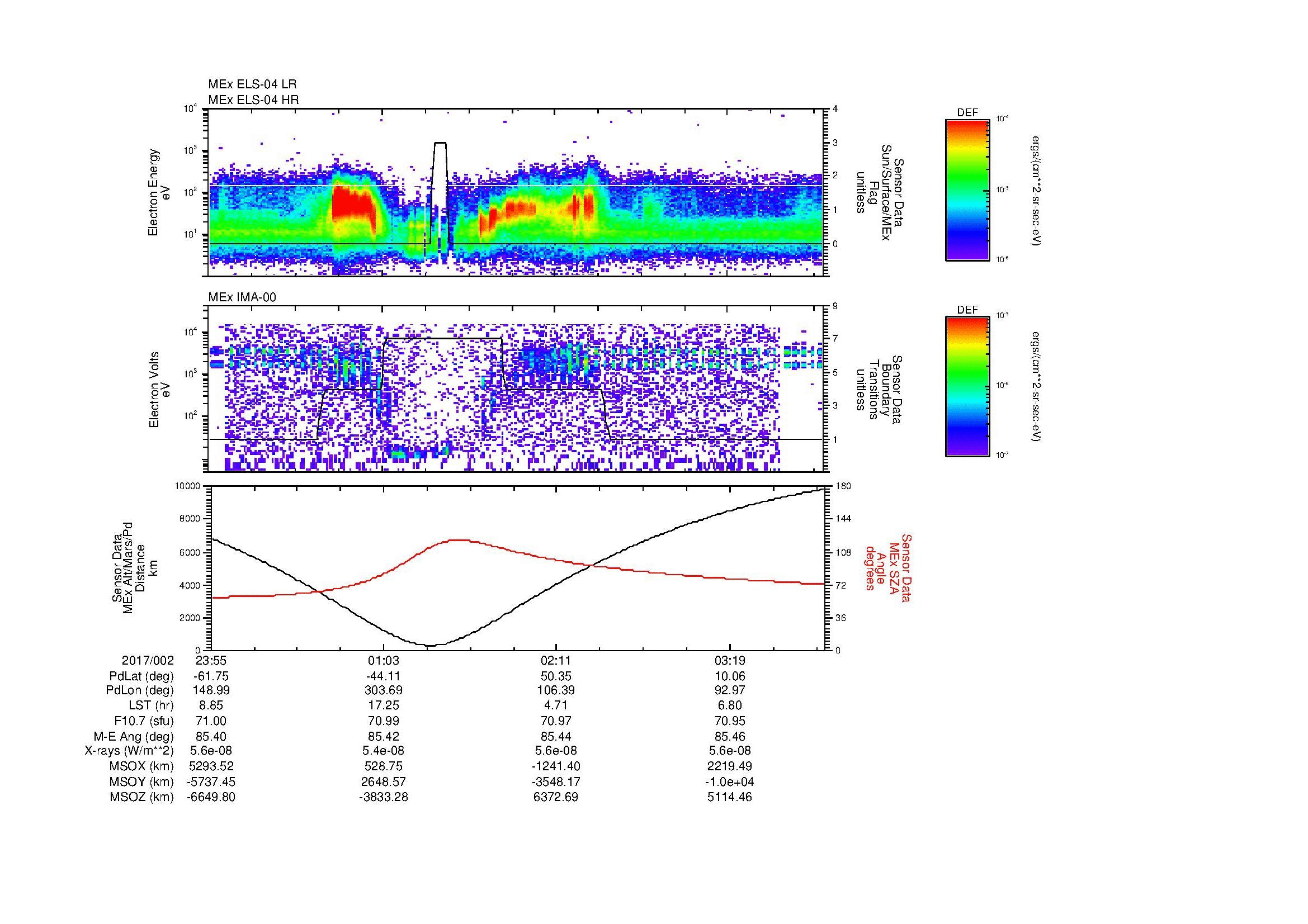Click the LST (hr) row label
This screenshot has width=1308, height=924.
[152, 705]
